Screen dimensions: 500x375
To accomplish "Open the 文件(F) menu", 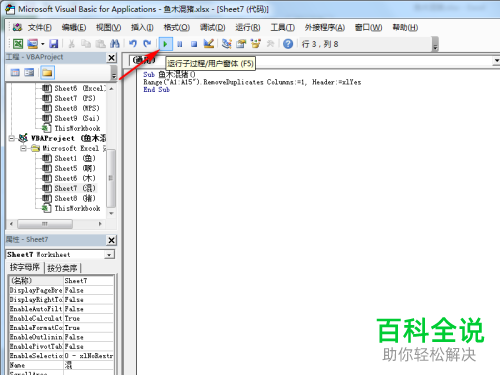I will 40,27.
